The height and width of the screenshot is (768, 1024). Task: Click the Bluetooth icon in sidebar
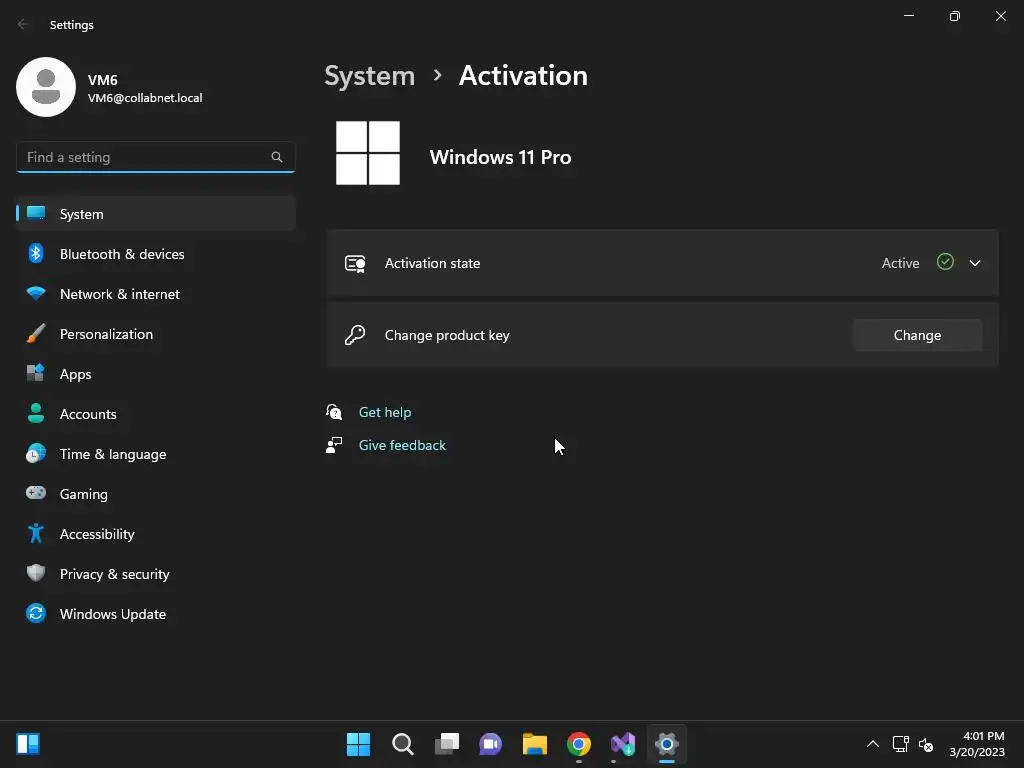pos(36,253)
